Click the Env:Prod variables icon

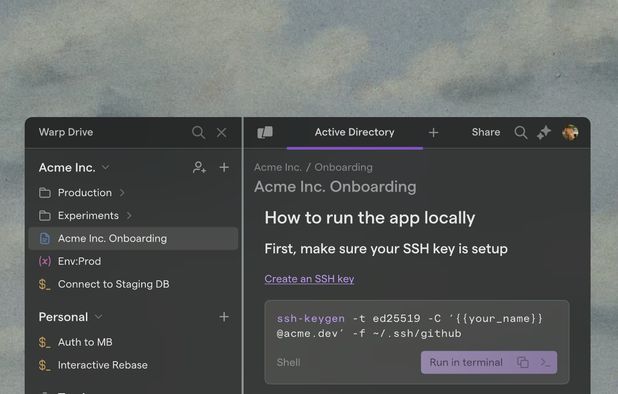click(45, 261)
